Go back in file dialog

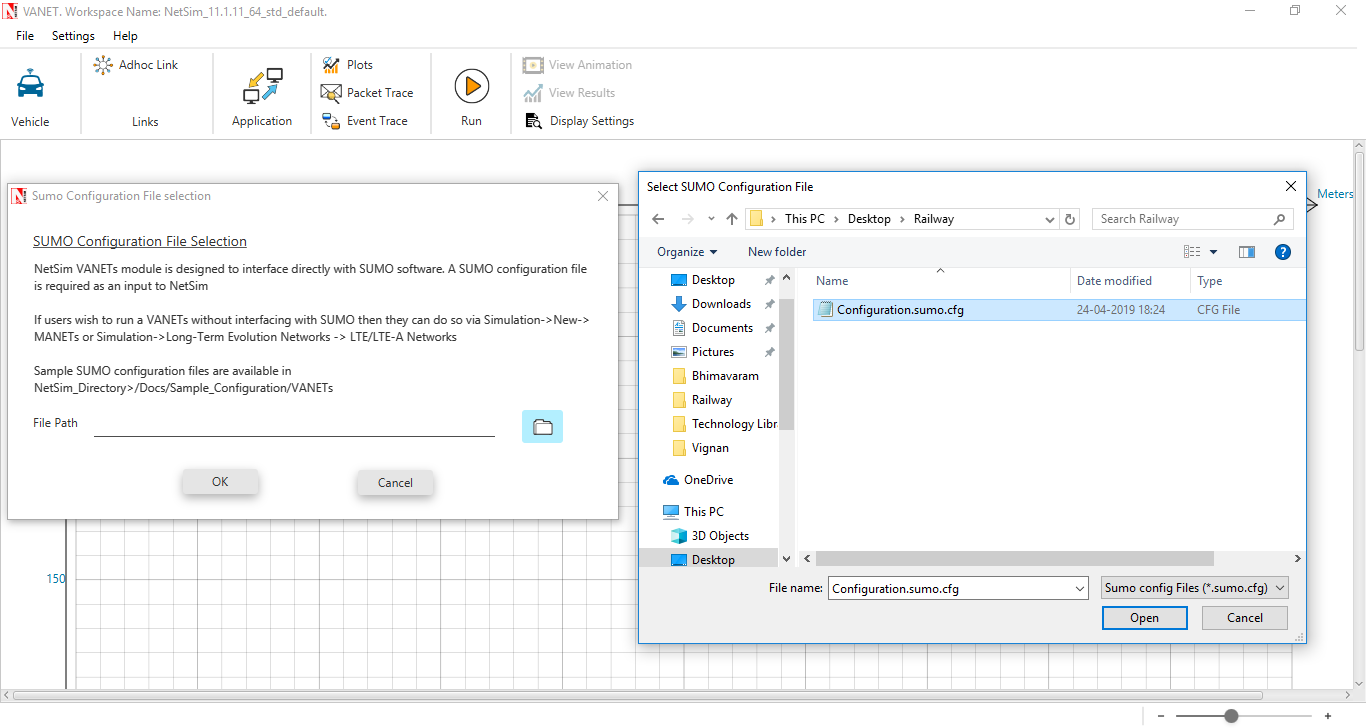coord(658,219)
